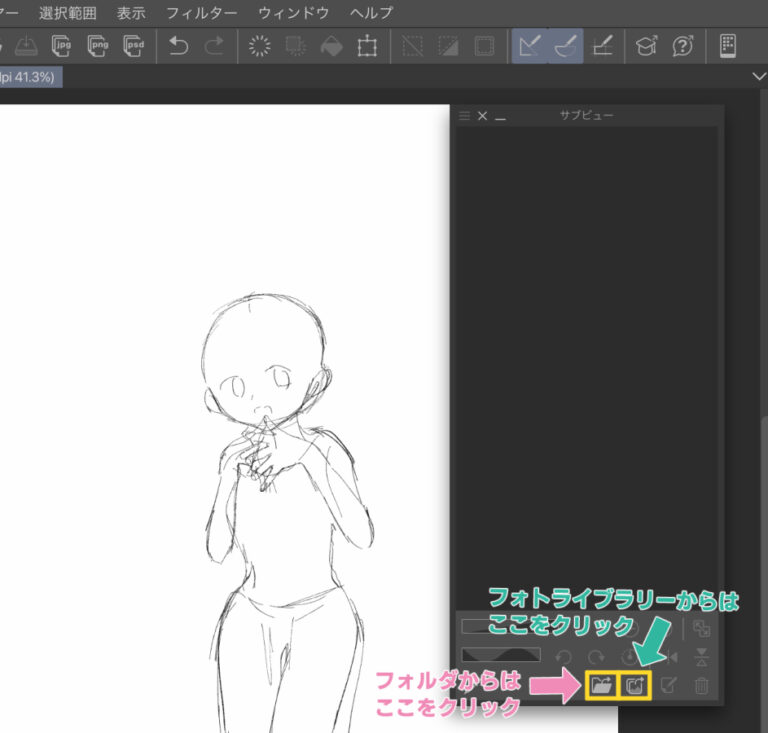Expand the canvas tab list chevron

coord(757,77)
